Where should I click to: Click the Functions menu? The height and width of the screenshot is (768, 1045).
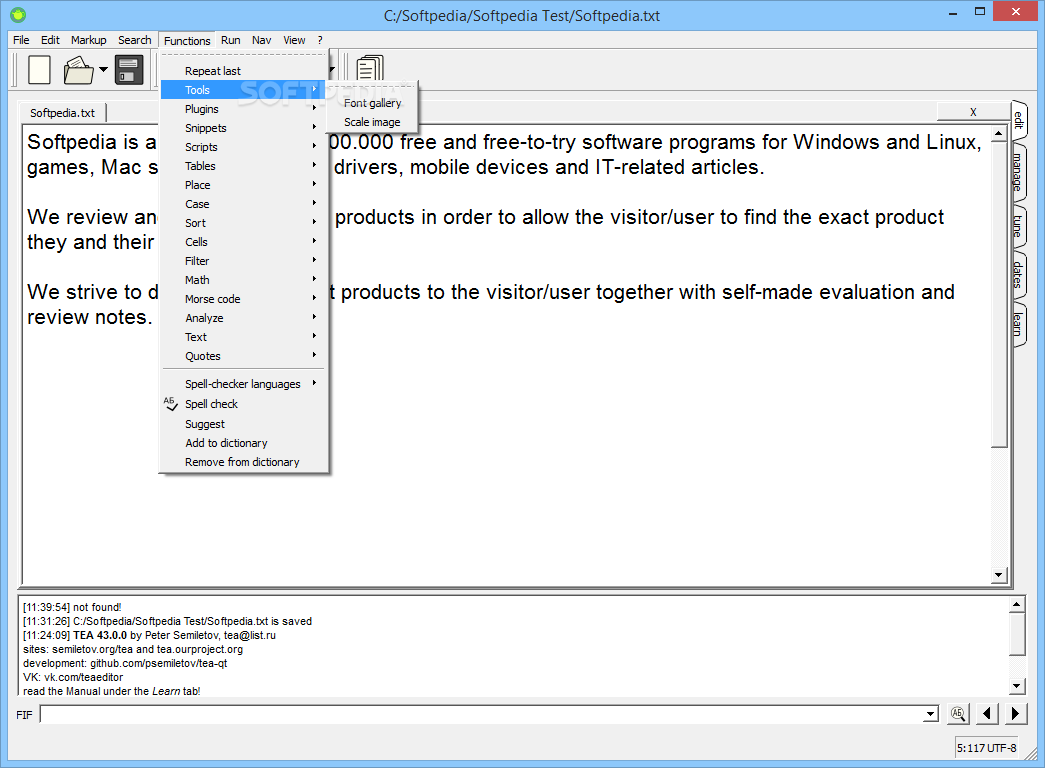(187, 41)
